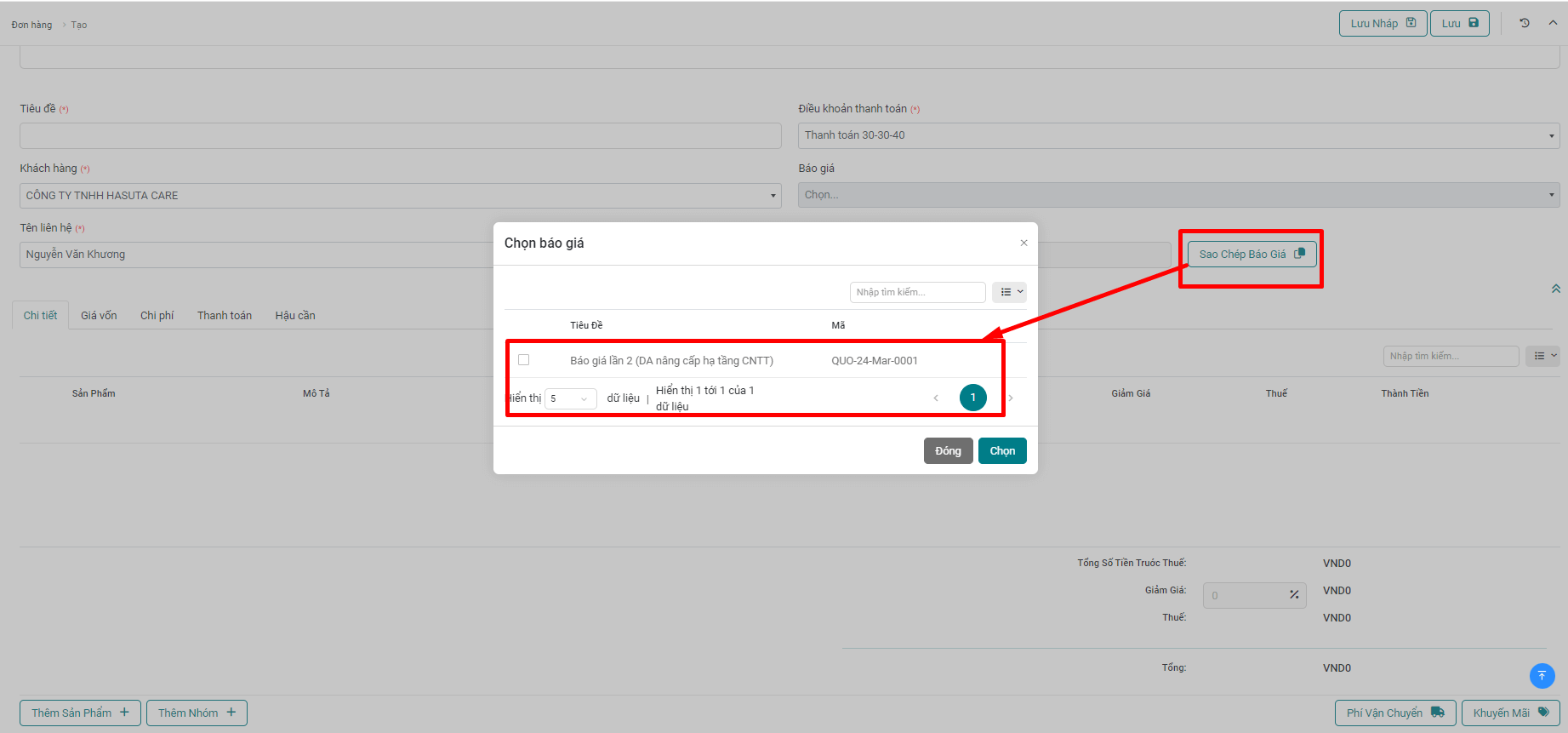Click the undo/reset history icon

click(1525, 23)
